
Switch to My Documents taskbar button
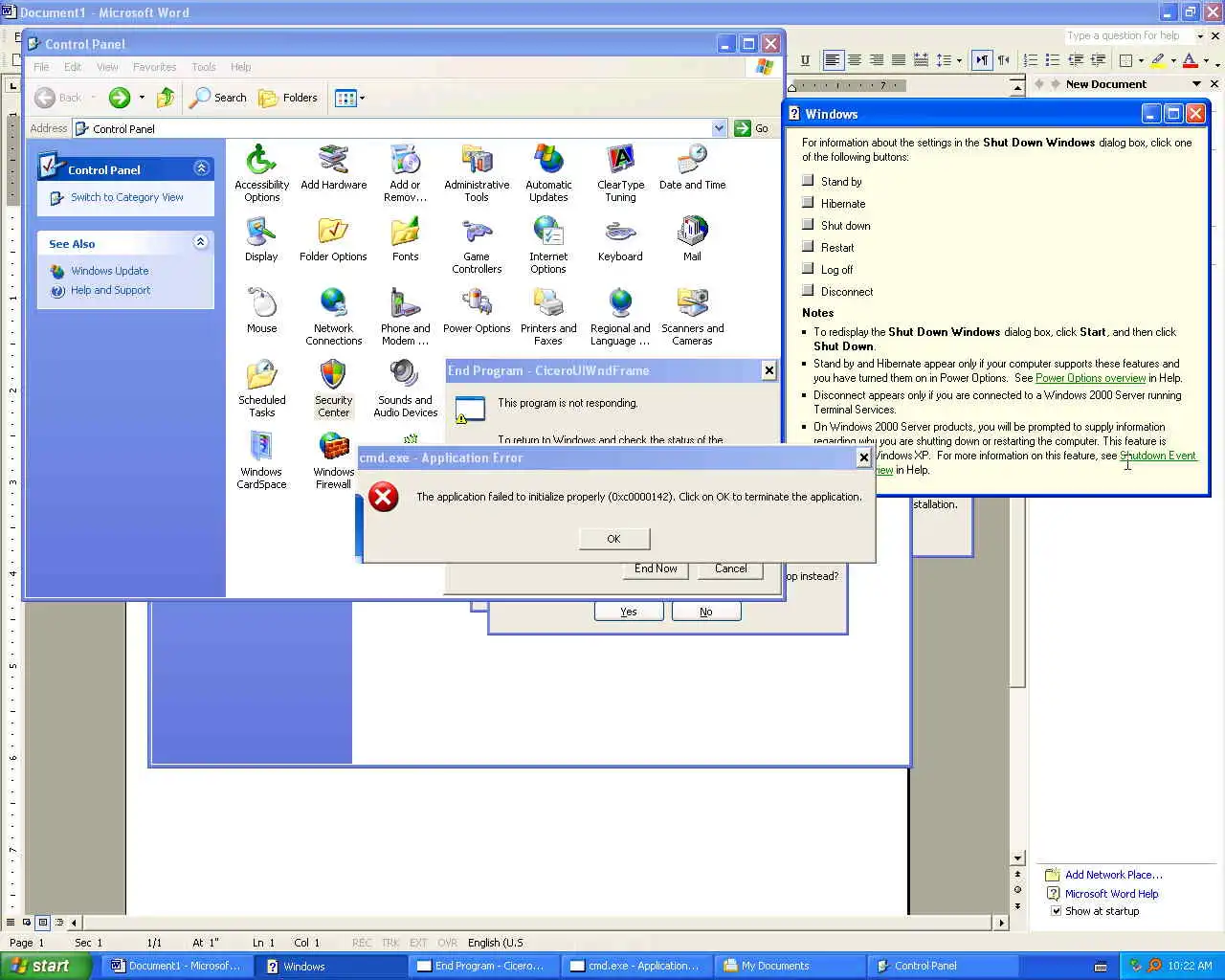tap(791, 966)
